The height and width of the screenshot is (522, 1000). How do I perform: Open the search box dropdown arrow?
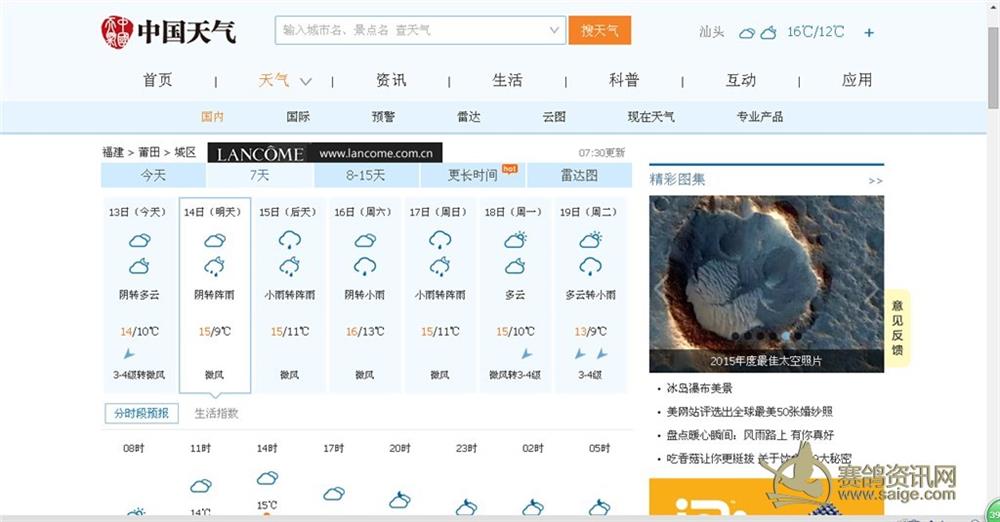tap(555, 30)
